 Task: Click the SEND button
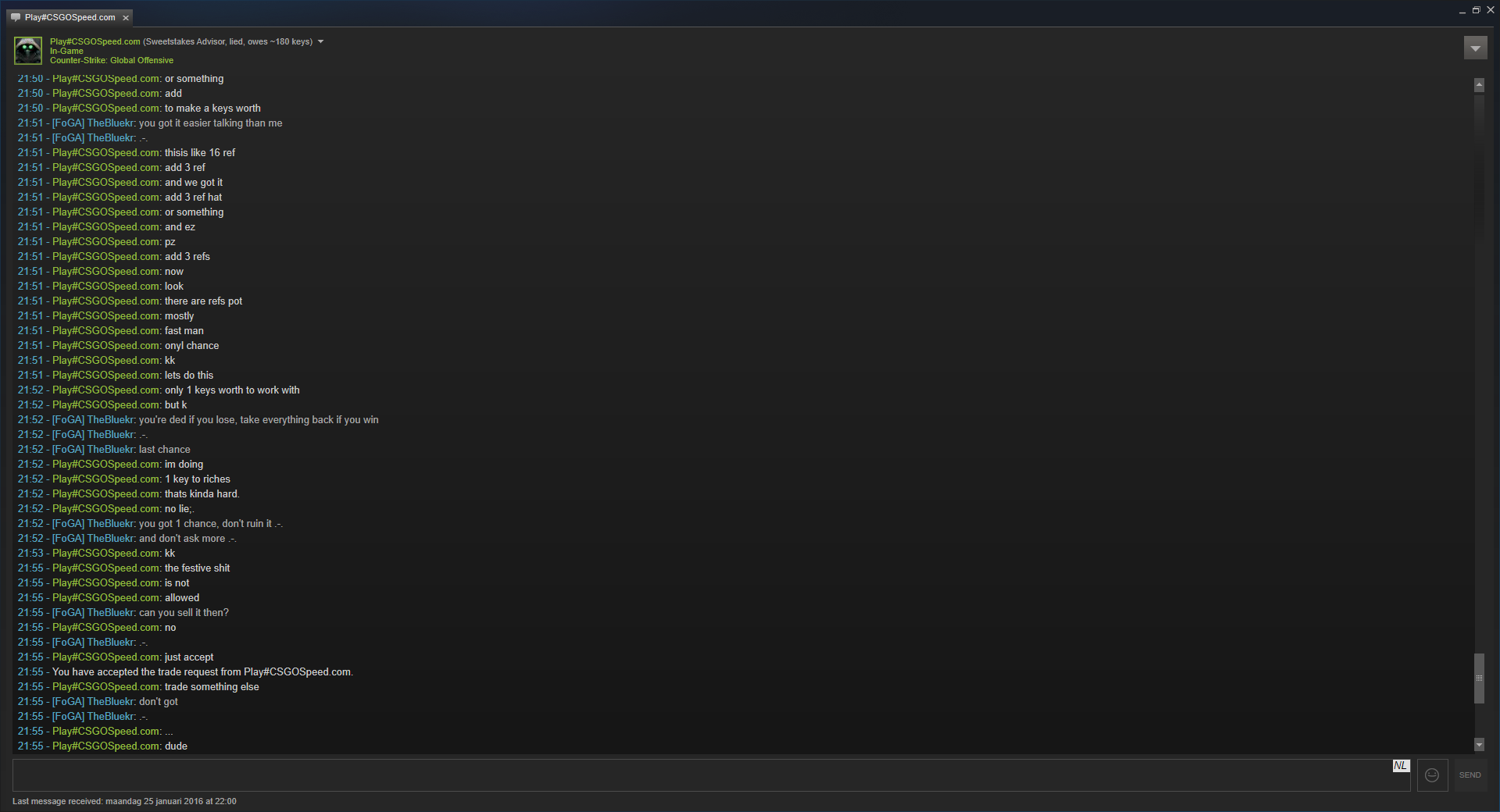(x=1470, y=775)
